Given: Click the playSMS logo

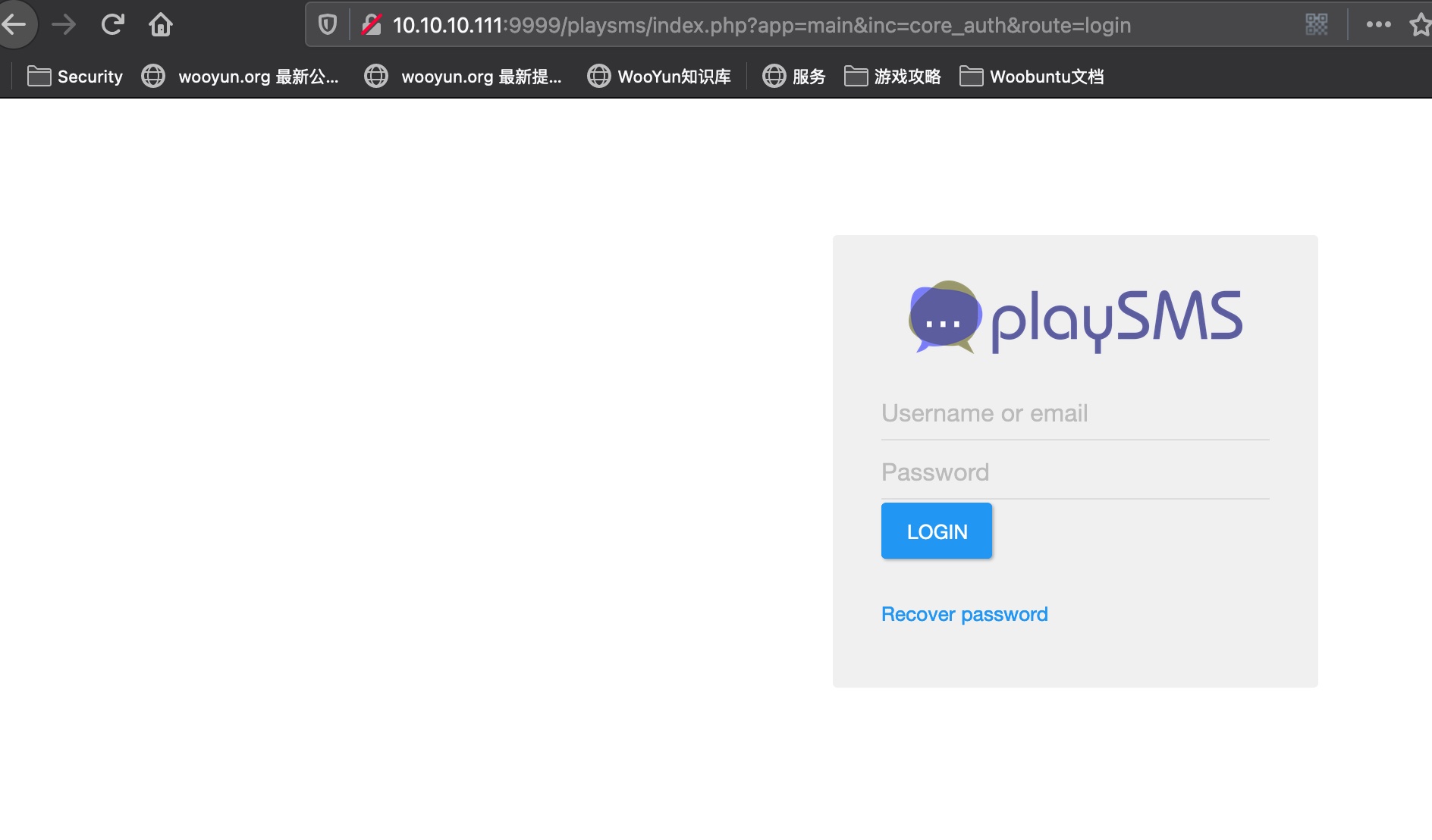Looking at the screenshot, I should click(1076, 318).
